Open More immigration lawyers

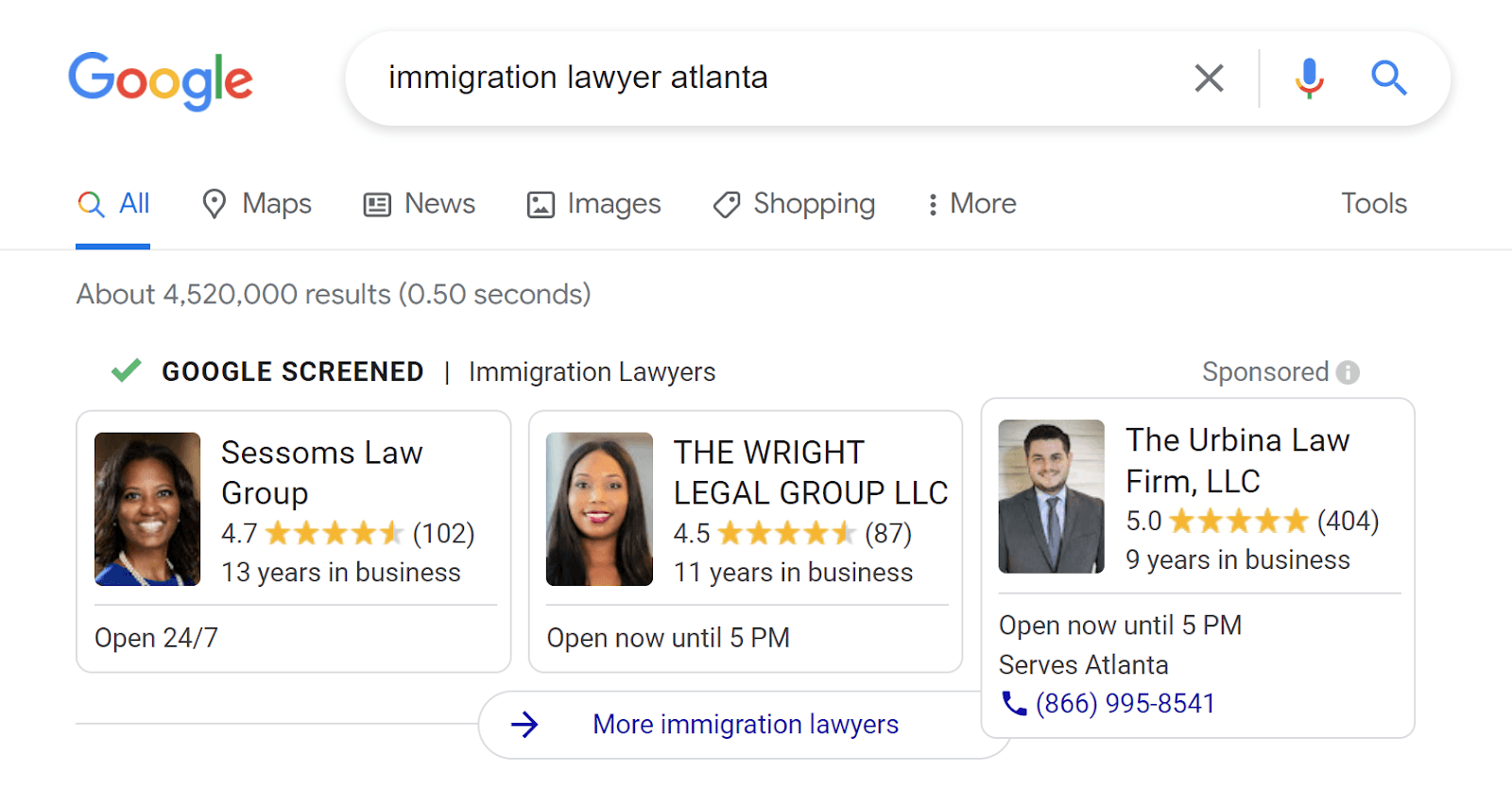click(745, 724)
